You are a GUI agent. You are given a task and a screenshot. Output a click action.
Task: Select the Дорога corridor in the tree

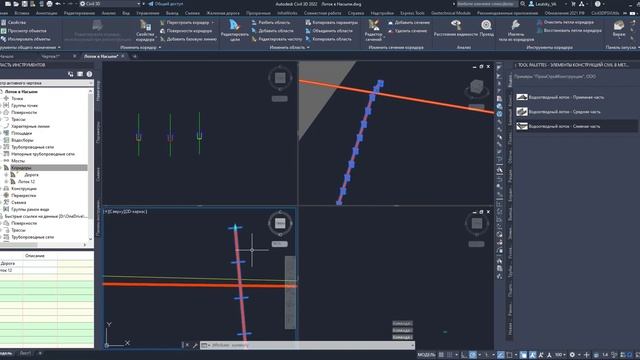click(x=31, y=175)
